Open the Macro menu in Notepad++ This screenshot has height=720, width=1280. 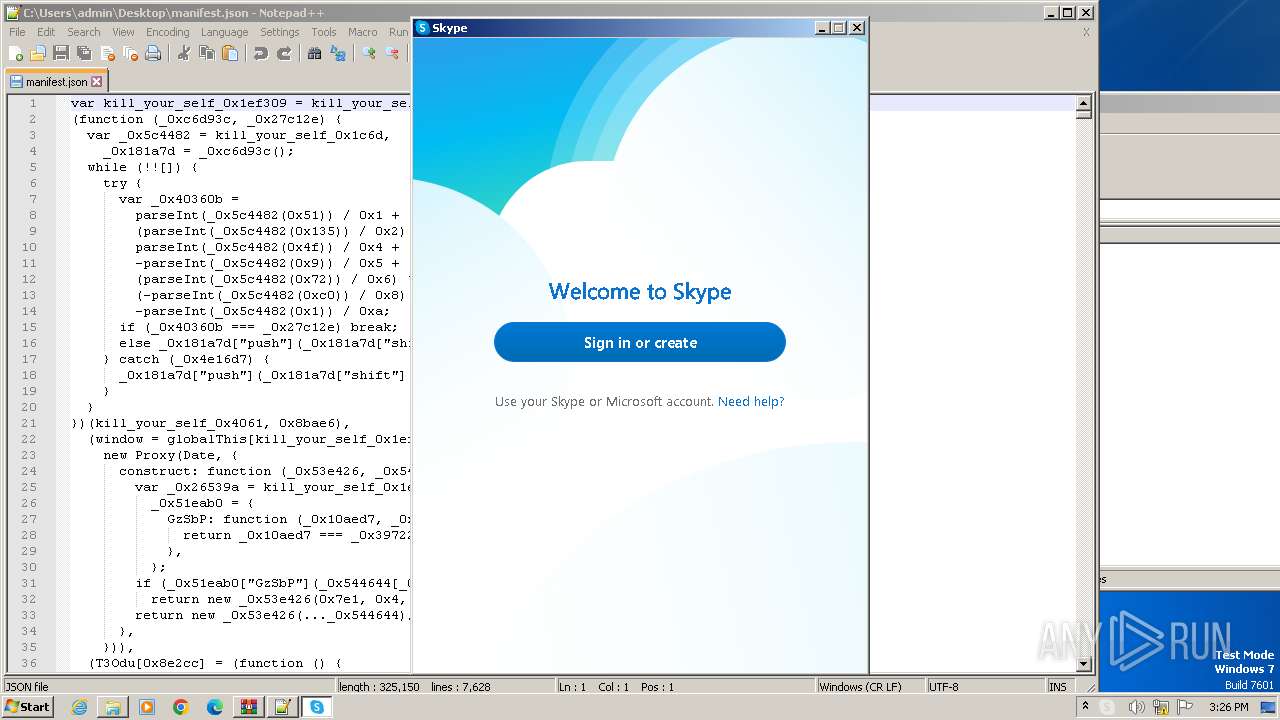363,32
